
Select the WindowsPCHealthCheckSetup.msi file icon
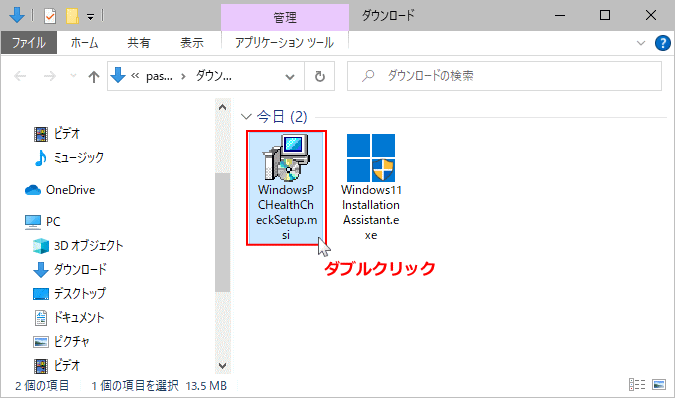286,157
